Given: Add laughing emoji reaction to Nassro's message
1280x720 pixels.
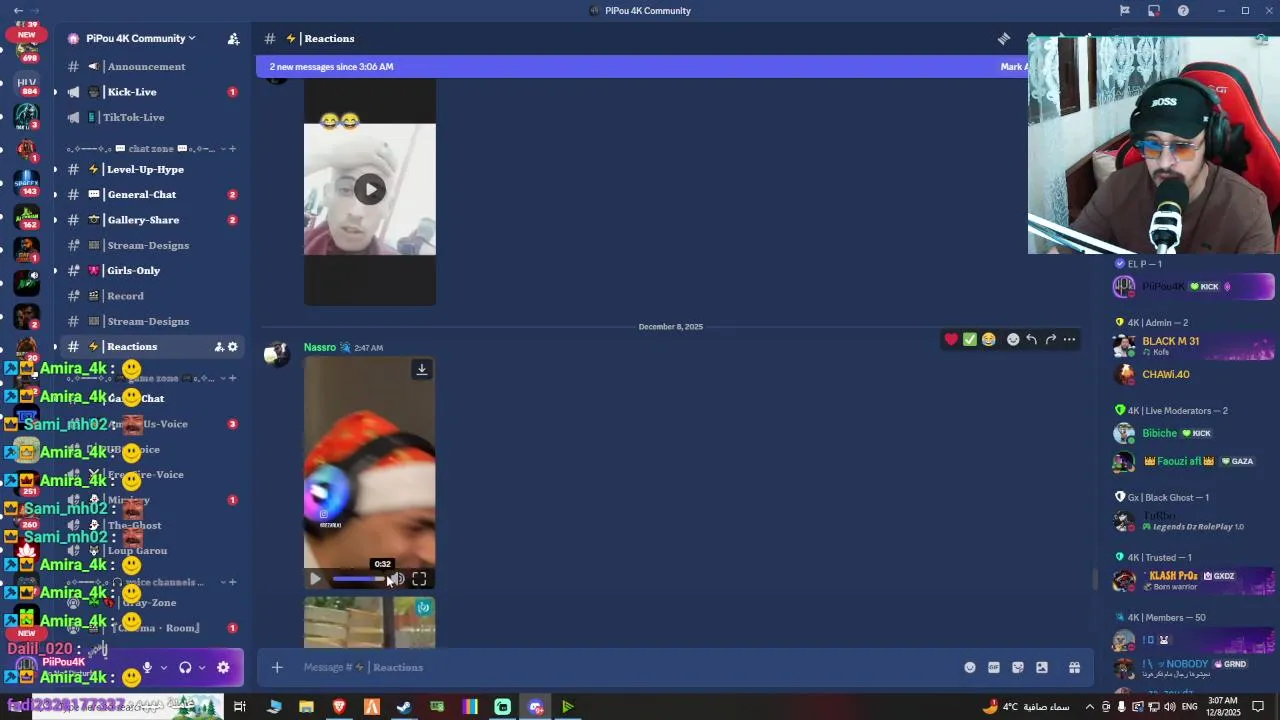Looking at the screenshot, I should pyautogui.click(x=989, y=339).
